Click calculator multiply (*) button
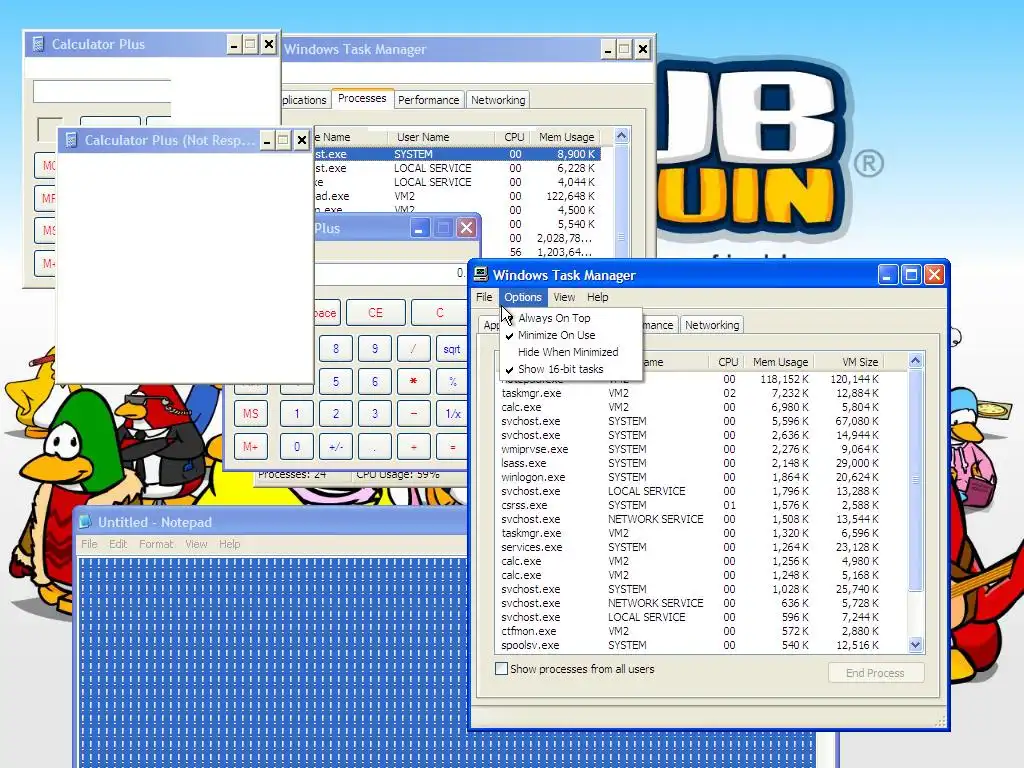 413,381
